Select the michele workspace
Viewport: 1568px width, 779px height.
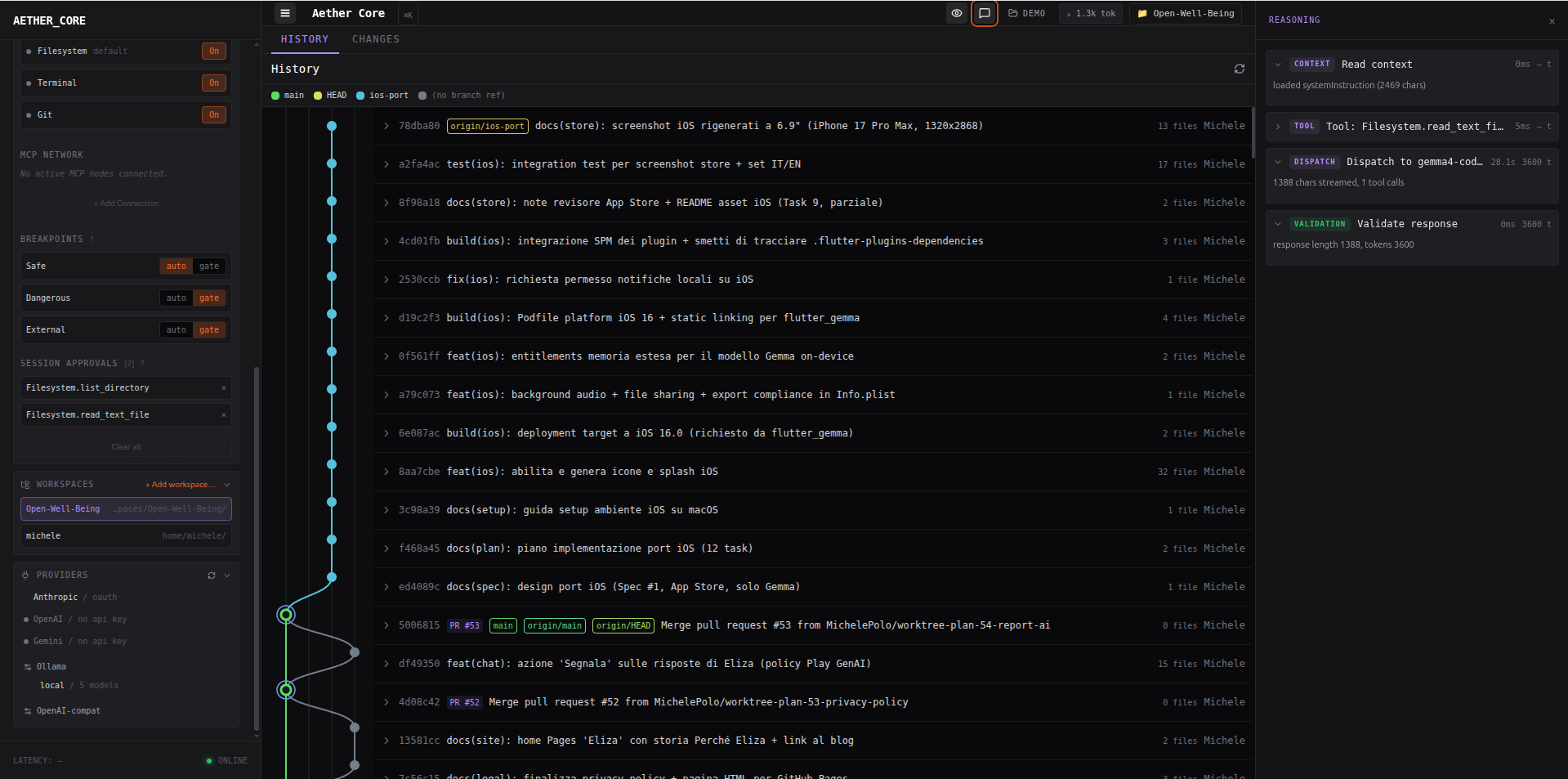126,535
